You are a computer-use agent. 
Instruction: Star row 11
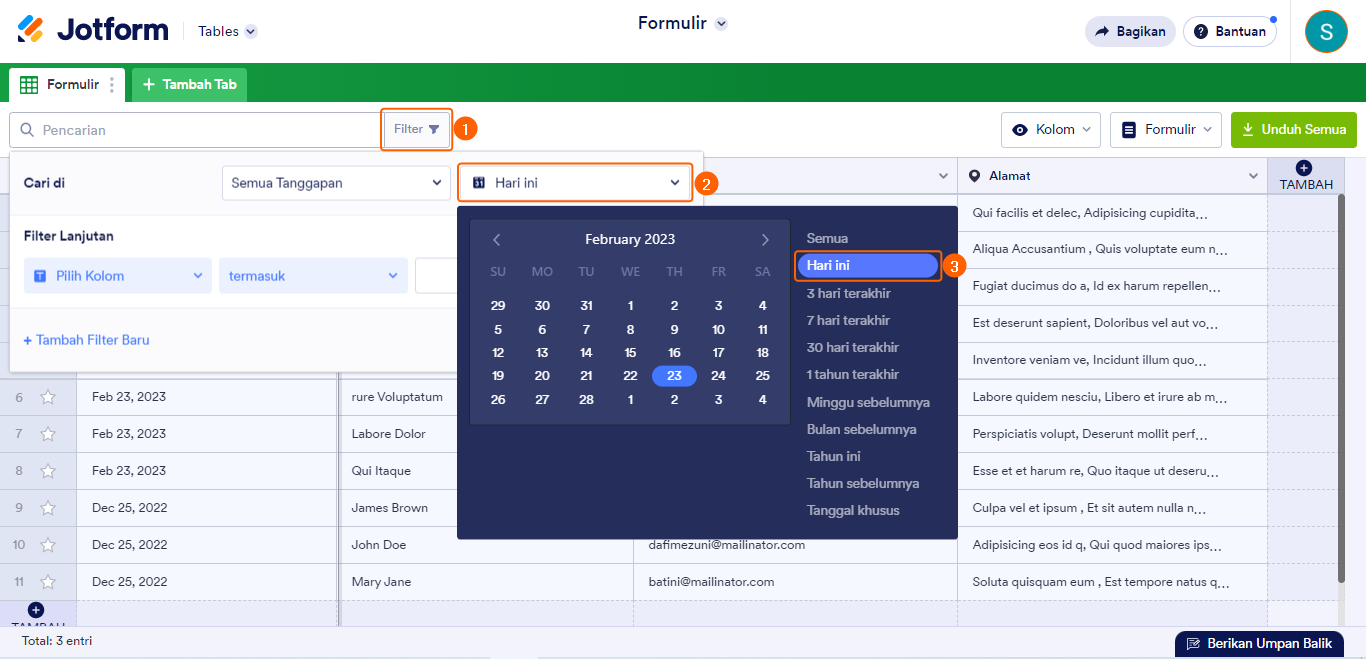(48, 582)
